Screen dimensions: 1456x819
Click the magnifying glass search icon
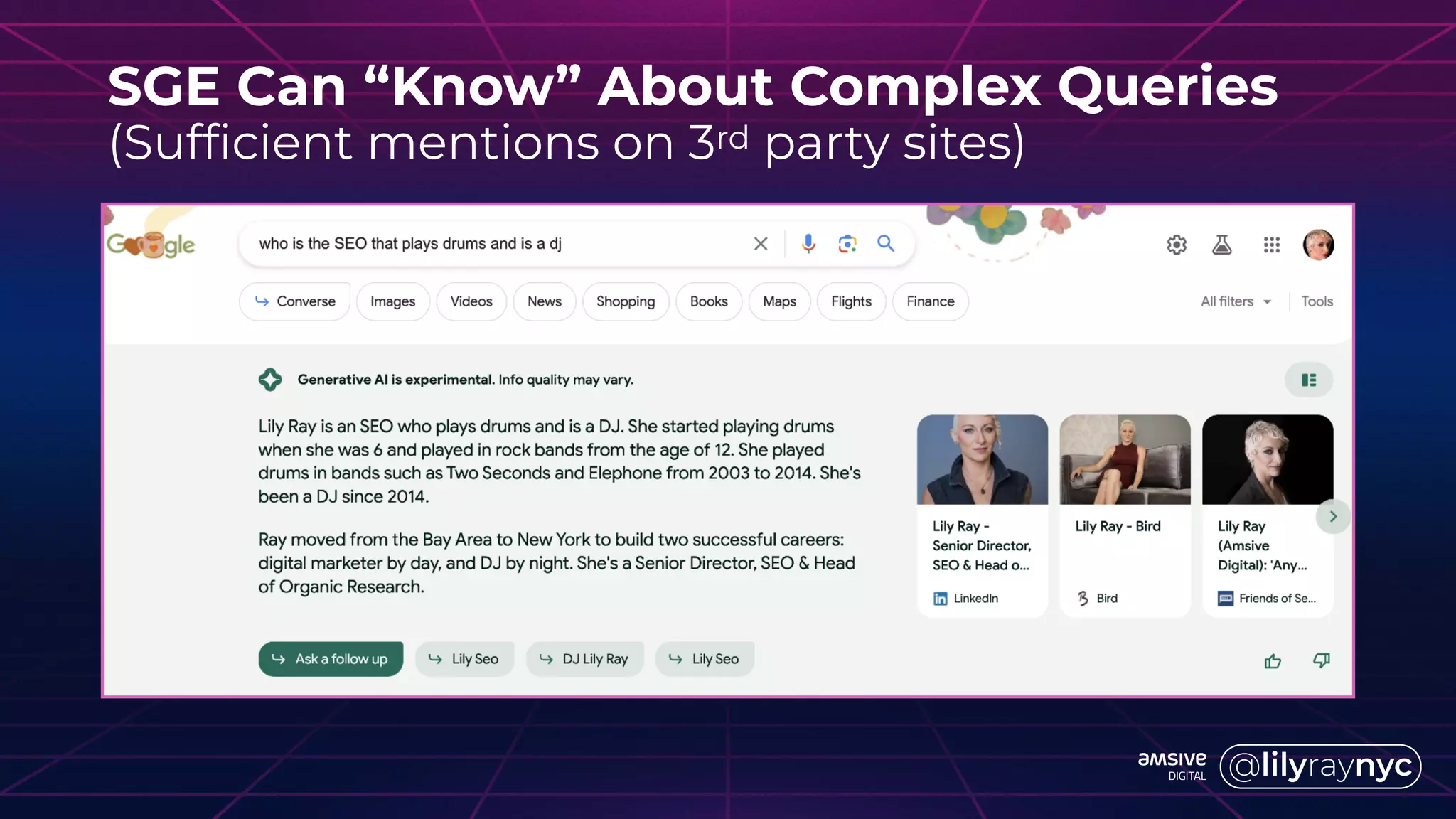886,244
